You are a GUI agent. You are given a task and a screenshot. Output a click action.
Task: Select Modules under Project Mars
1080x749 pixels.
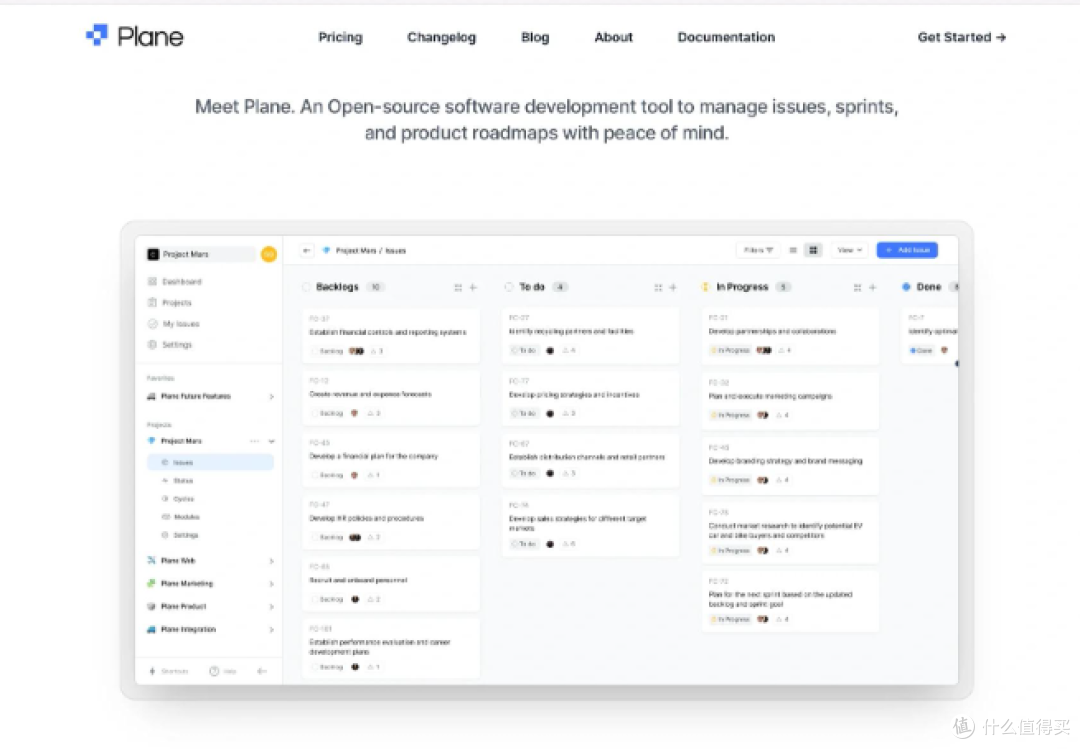tap(180, 517)
